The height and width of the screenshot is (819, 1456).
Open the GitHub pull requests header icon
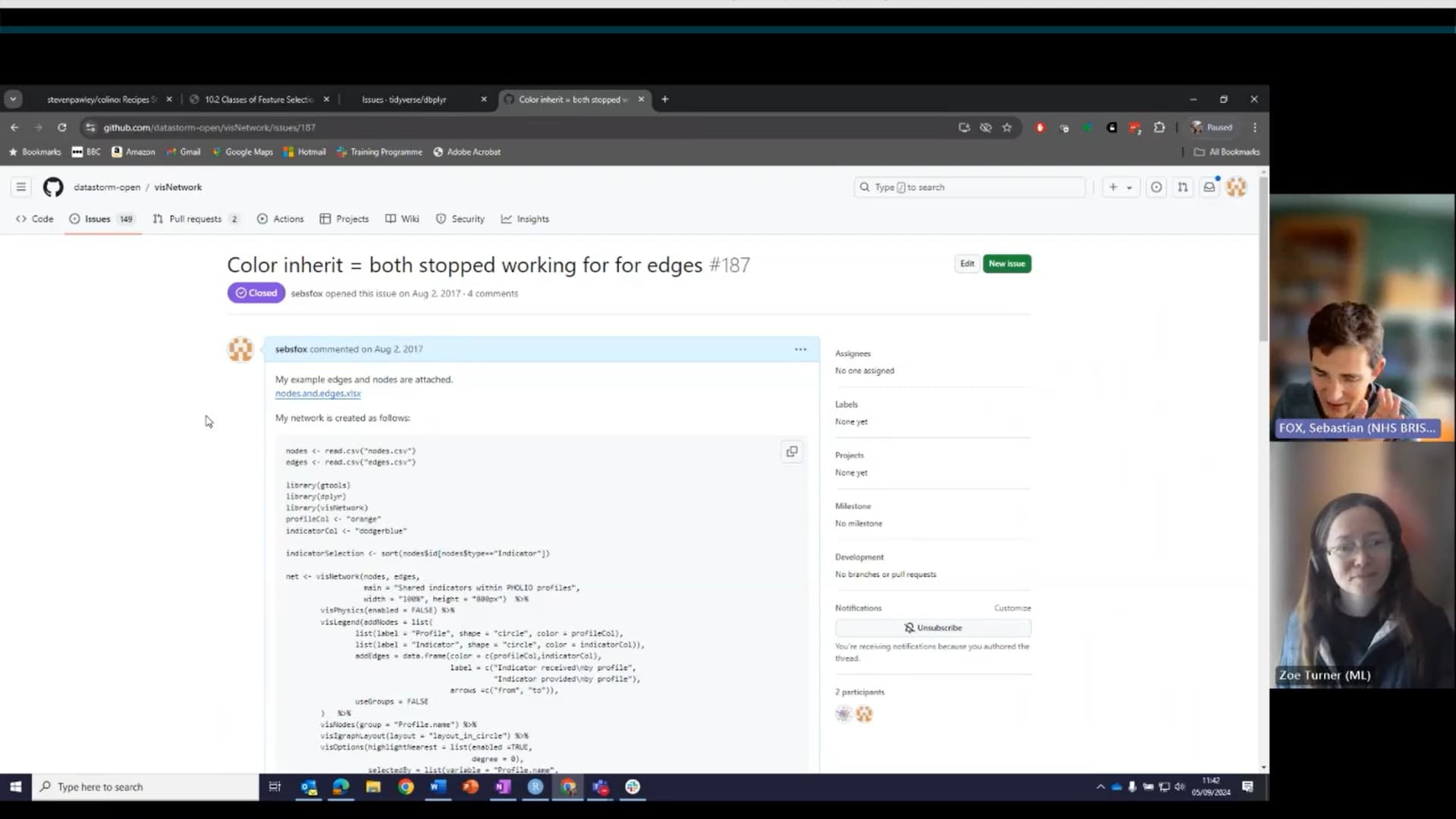click(1183, 187)
